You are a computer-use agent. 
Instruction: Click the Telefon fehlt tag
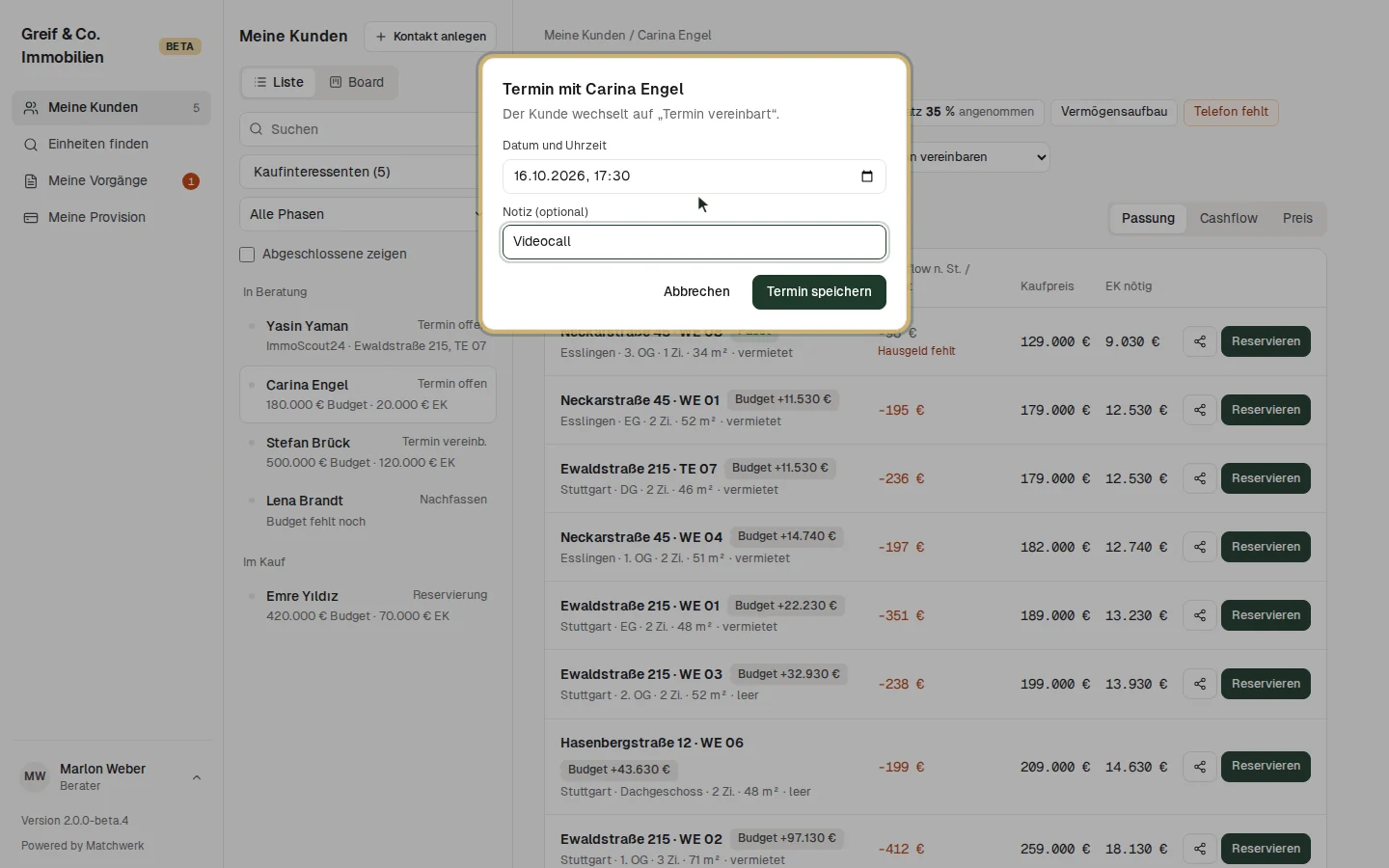click(1231, 112)
